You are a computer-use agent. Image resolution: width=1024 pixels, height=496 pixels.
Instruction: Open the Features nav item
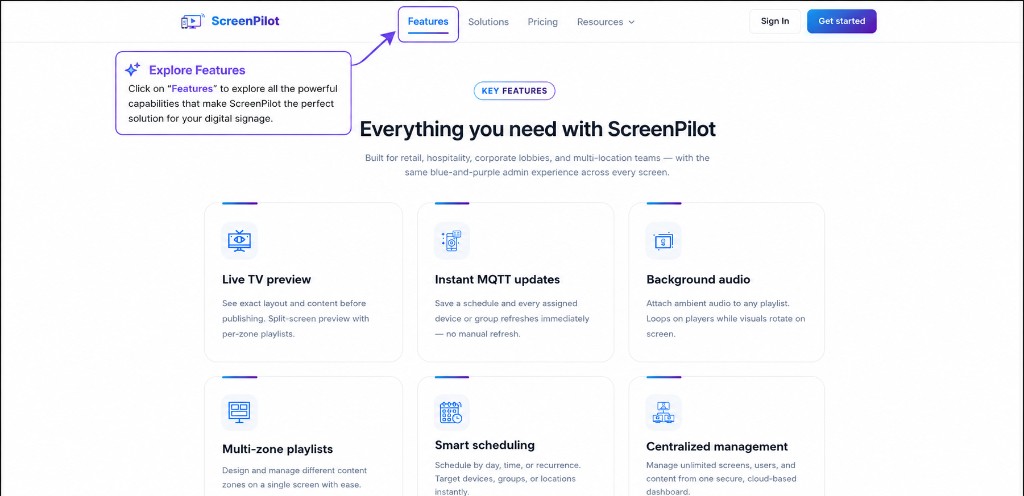coord(428,22)
